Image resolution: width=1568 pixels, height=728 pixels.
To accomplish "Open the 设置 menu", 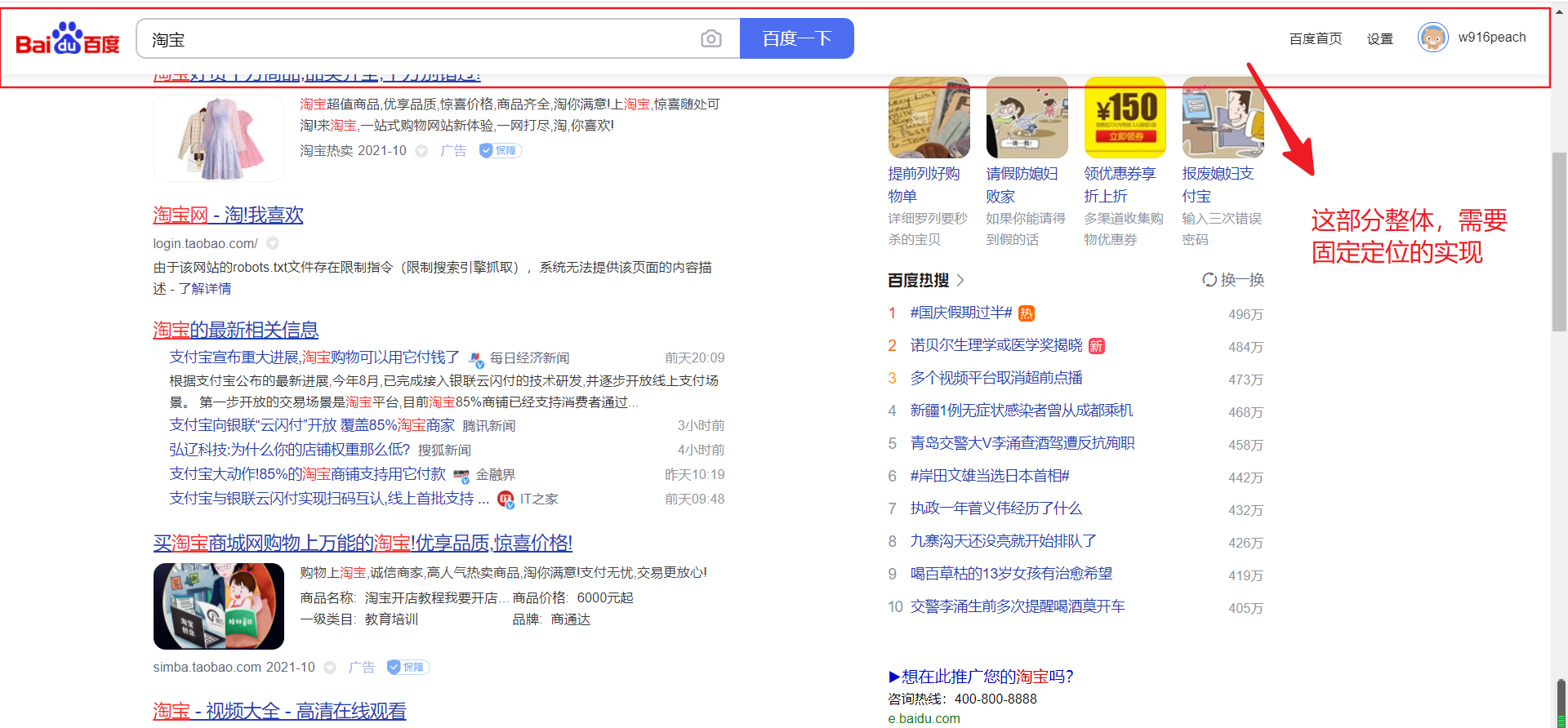I will tap(1379, 39).
